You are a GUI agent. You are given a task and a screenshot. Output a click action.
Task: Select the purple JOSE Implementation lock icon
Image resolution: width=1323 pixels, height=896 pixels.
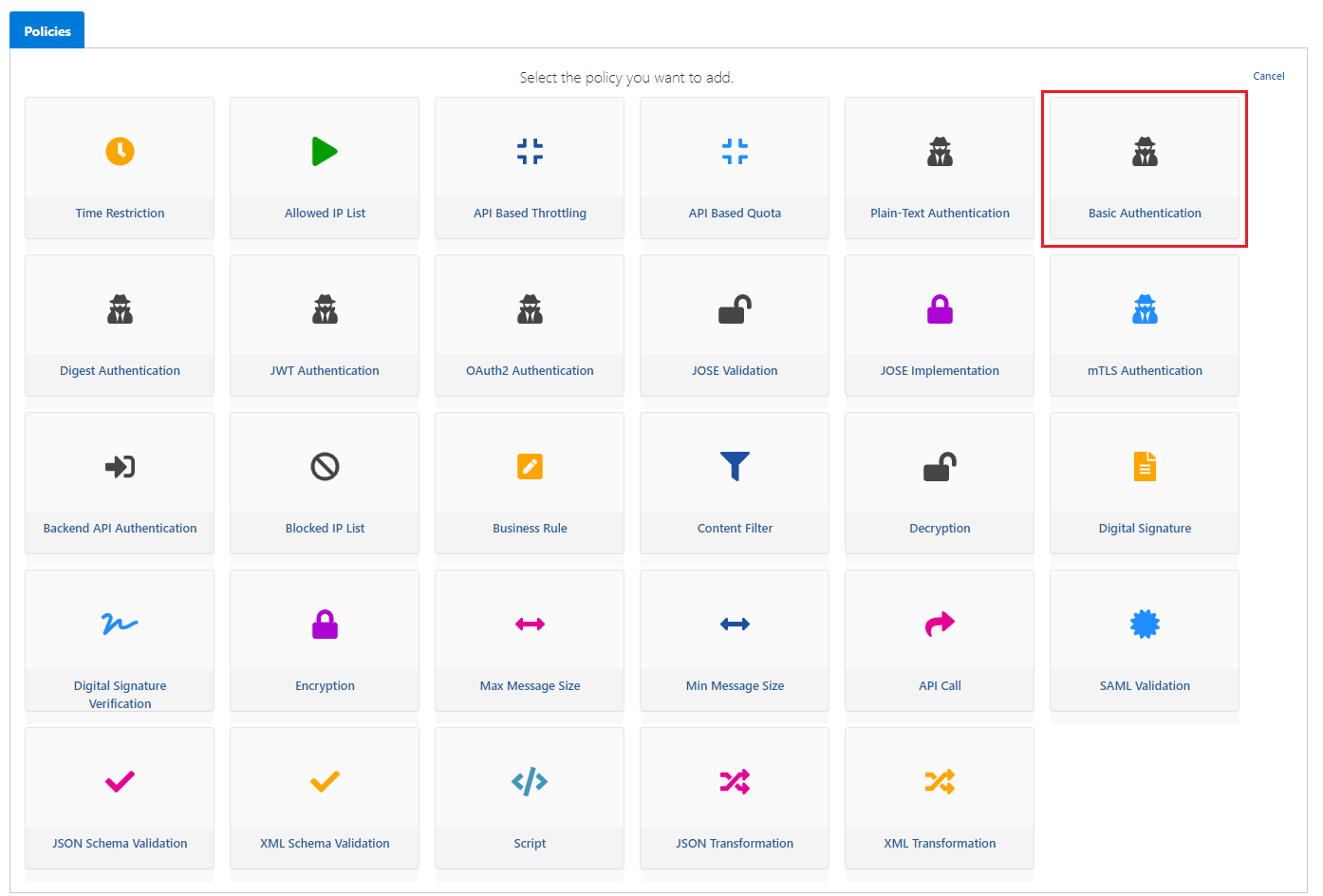pos(940,309)
